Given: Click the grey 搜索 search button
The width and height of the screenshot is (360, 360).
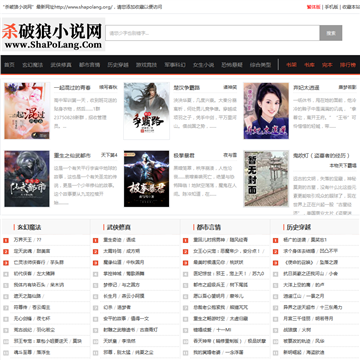Looking at the screenshot, I should pyautogui.click(x=331, y=33).
